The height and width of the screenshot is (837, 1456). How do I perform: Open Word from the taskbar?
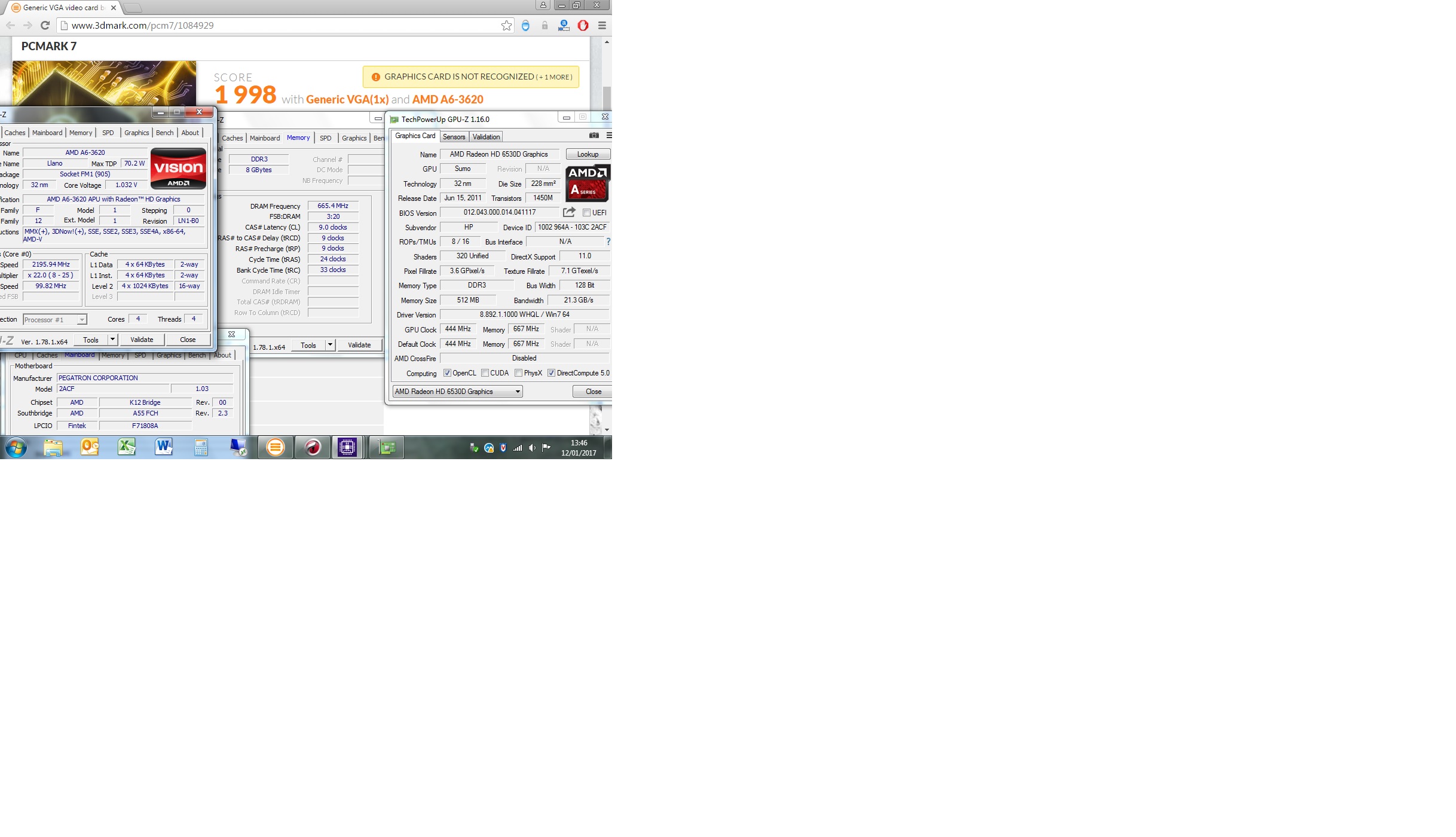(164, 447)
